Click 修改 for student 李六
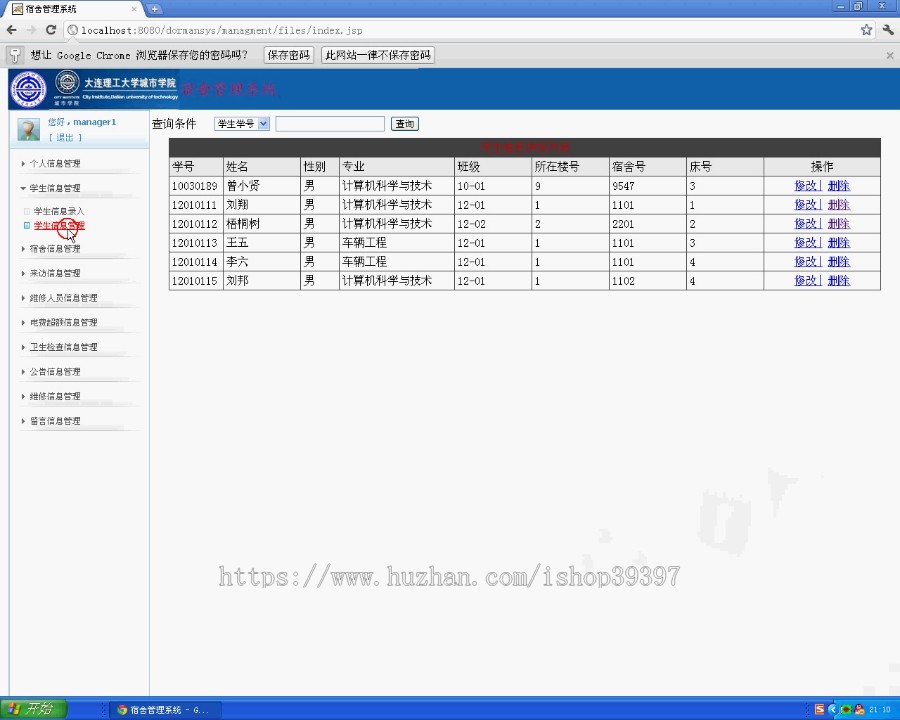 [x=806, y=262]
